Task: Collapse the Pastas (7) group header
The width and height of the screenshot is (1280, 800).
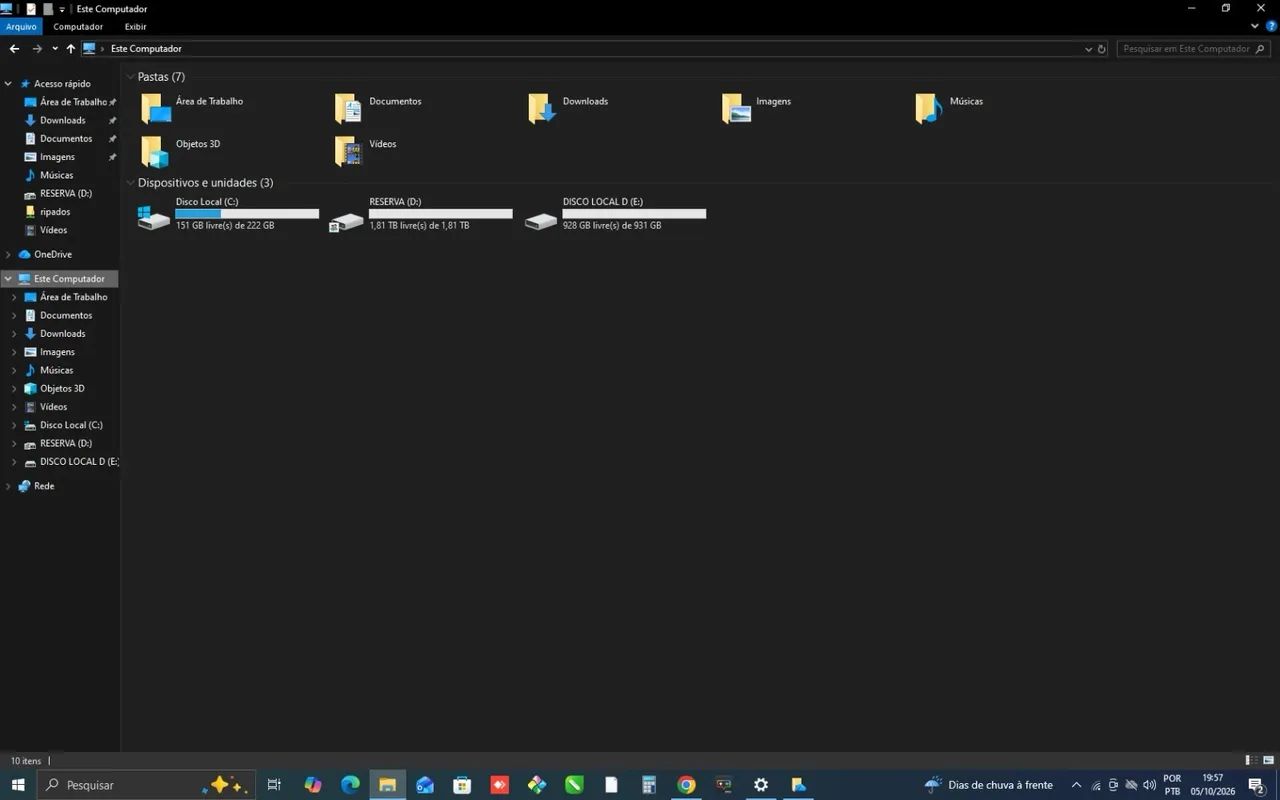Action: pyautogui.click(x=130, y=77)
